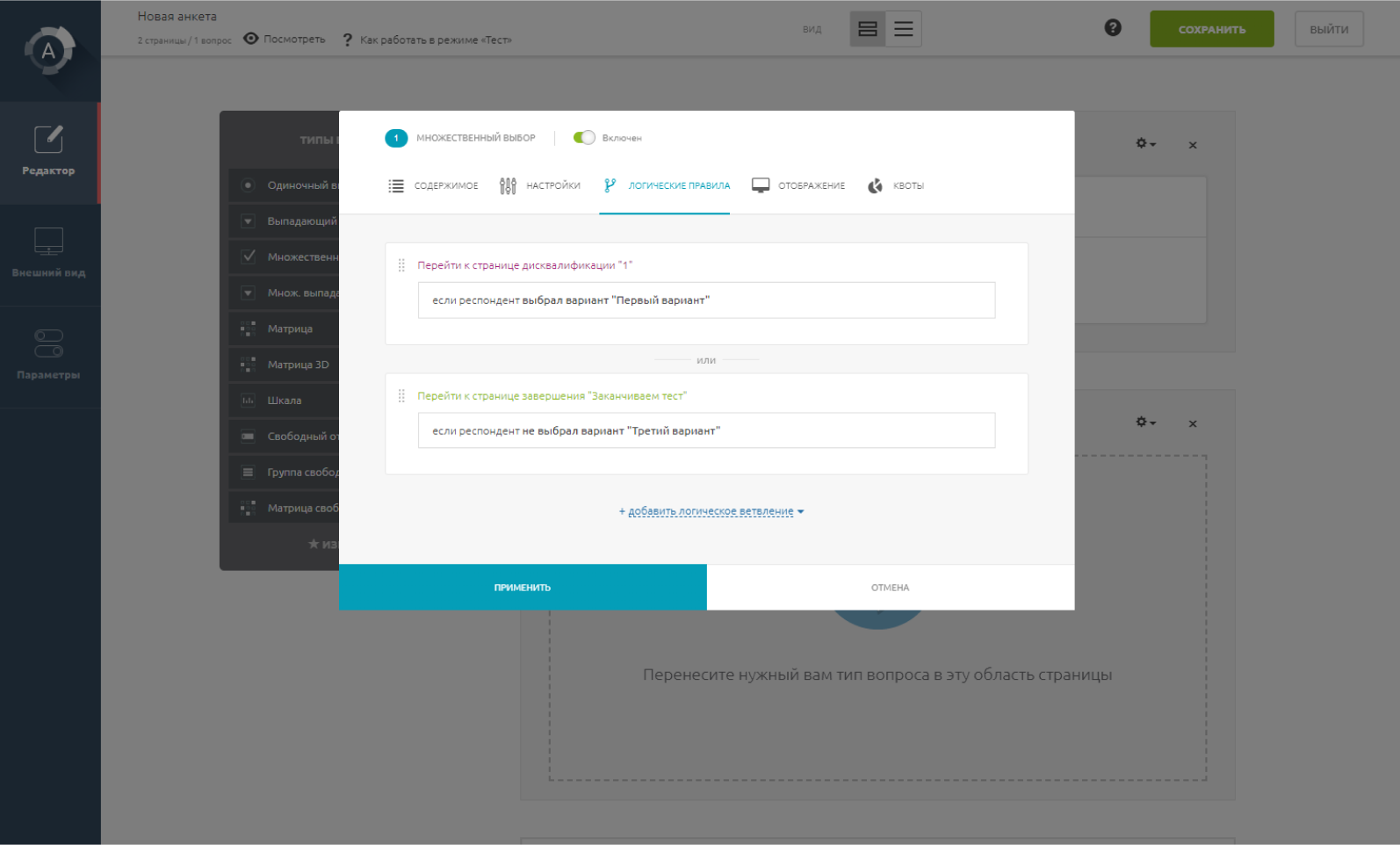1400x845 pixels.
Task: Switch to the compact list view icon
Action: pos(903,30)
